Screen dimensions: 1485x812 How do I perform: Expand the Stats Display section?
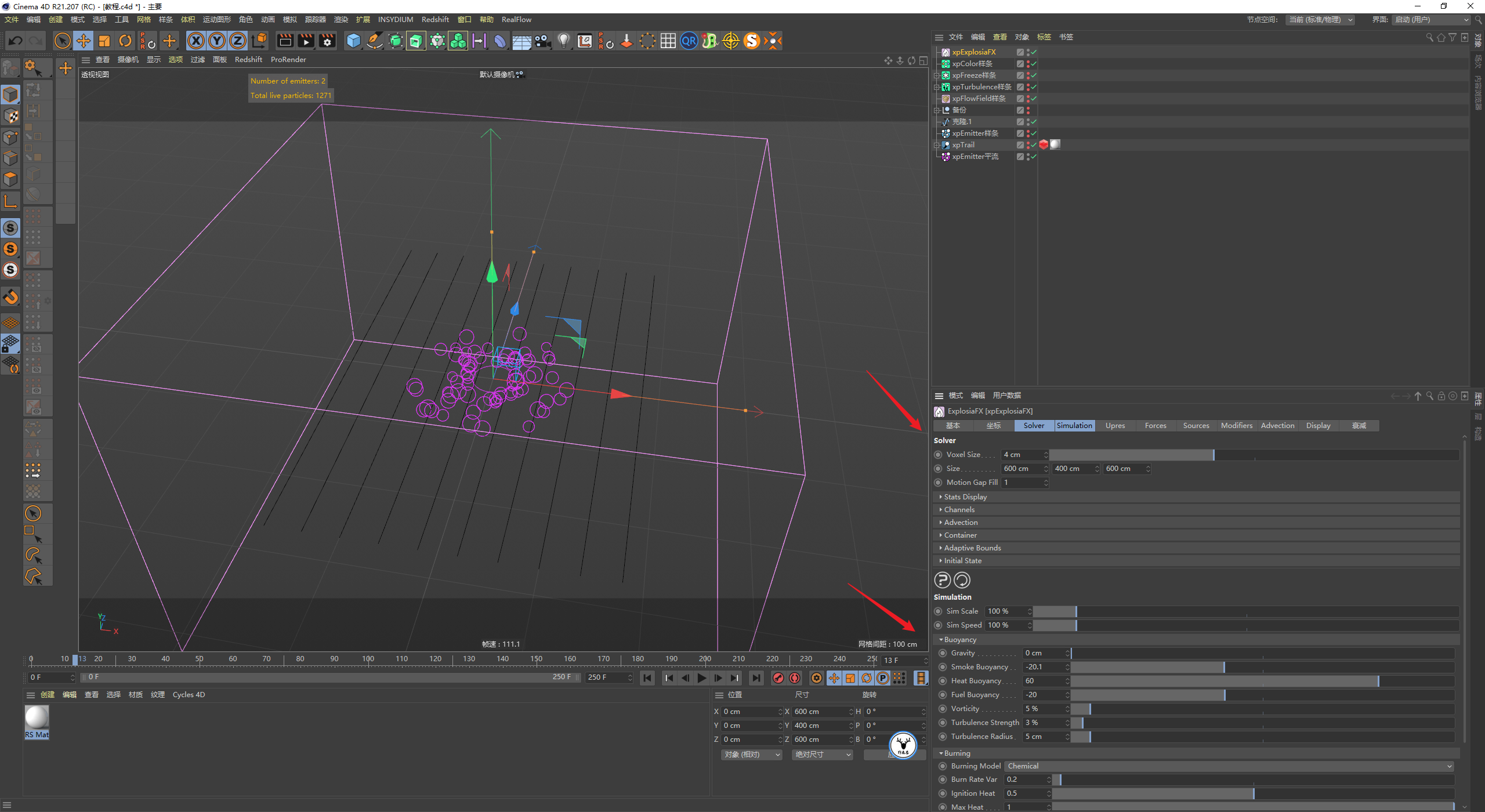point(965,497)
